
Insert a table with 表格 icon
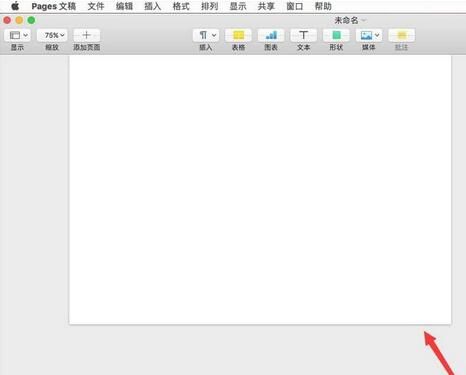point(238,35)
